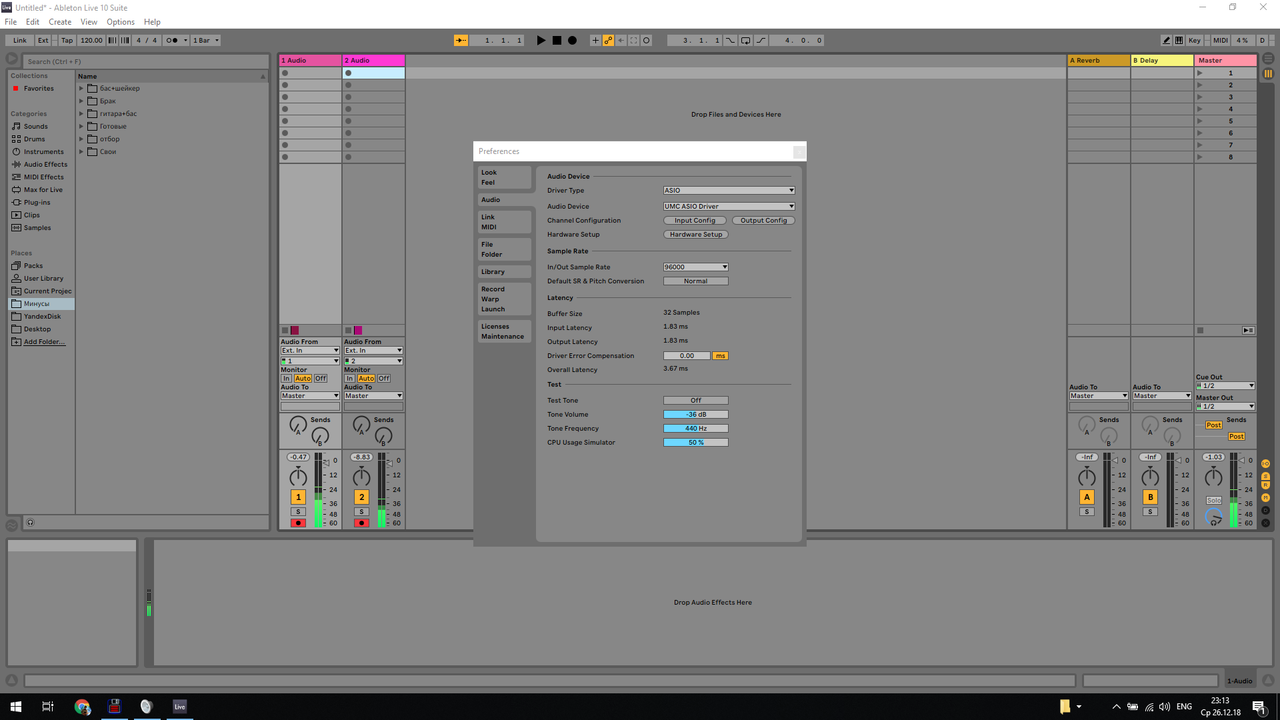Set track 1 Monitor to In
This screenshot has width=1280, height=720.
coord(286,378)
